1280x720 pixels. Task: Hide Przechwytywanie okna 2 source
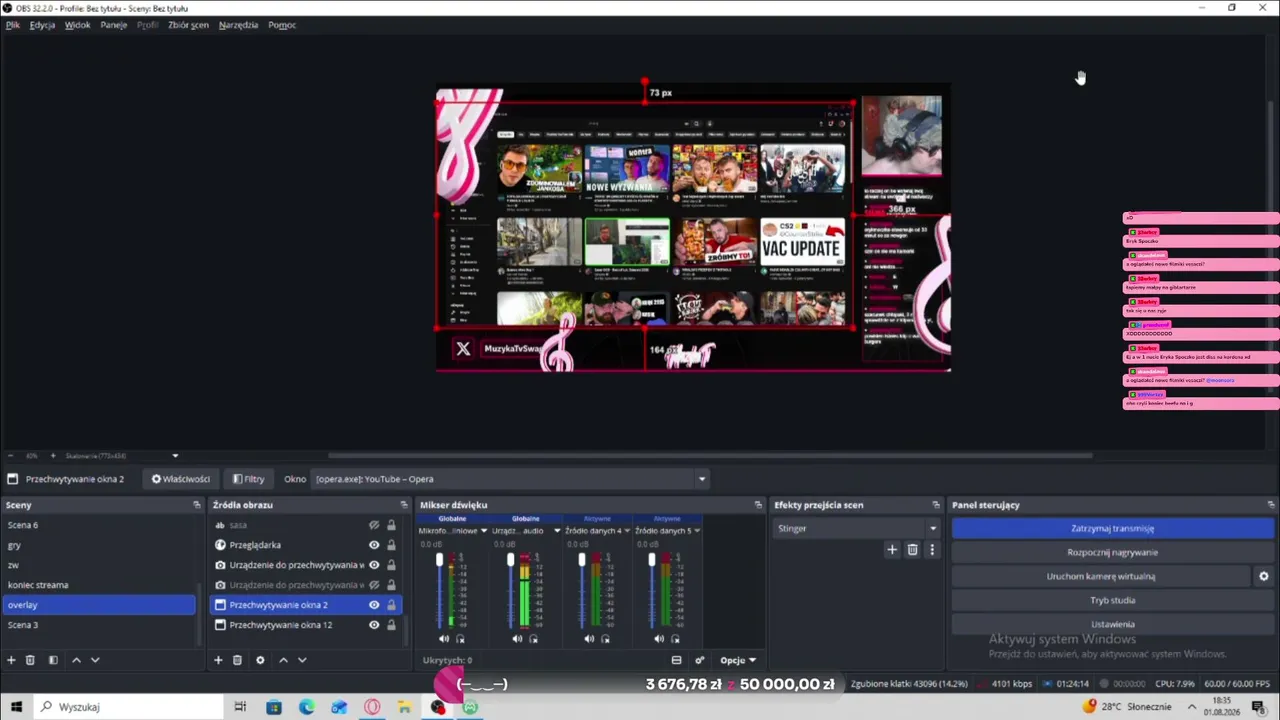click(x=374, y=605)
